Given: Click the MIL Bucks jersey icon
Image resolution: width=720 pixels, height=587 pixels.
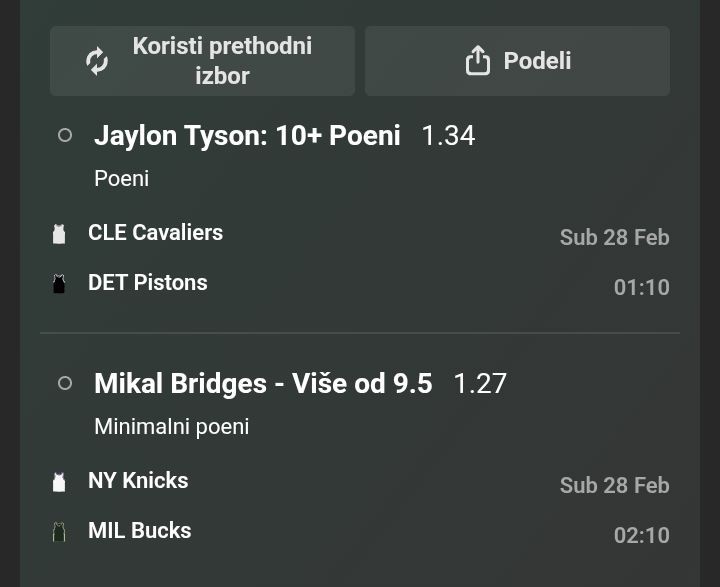Looking at the screenshot, I should (x=59, y=532).
